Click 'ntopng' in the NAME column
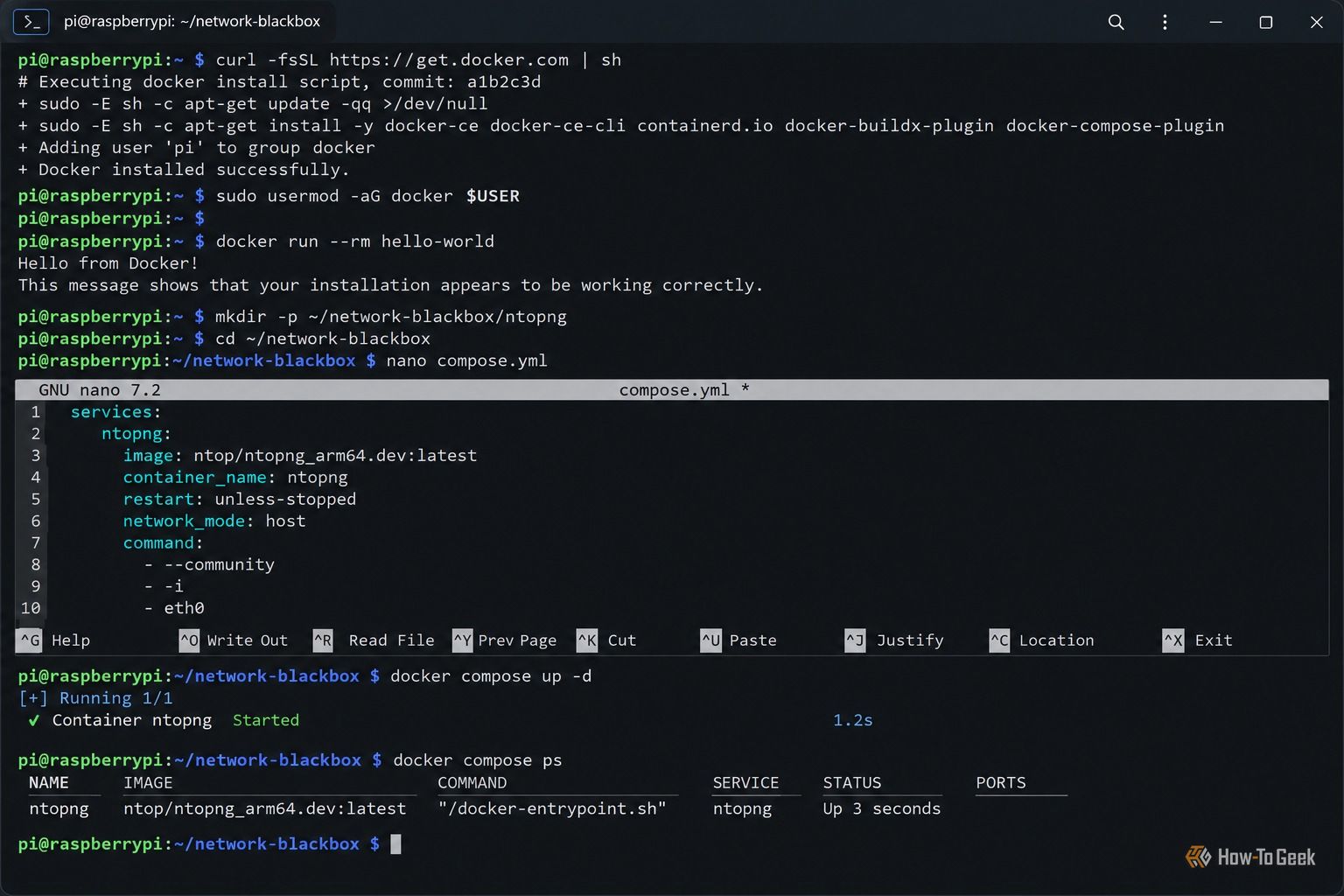1344x896 pixels. [x=59, y=809]
